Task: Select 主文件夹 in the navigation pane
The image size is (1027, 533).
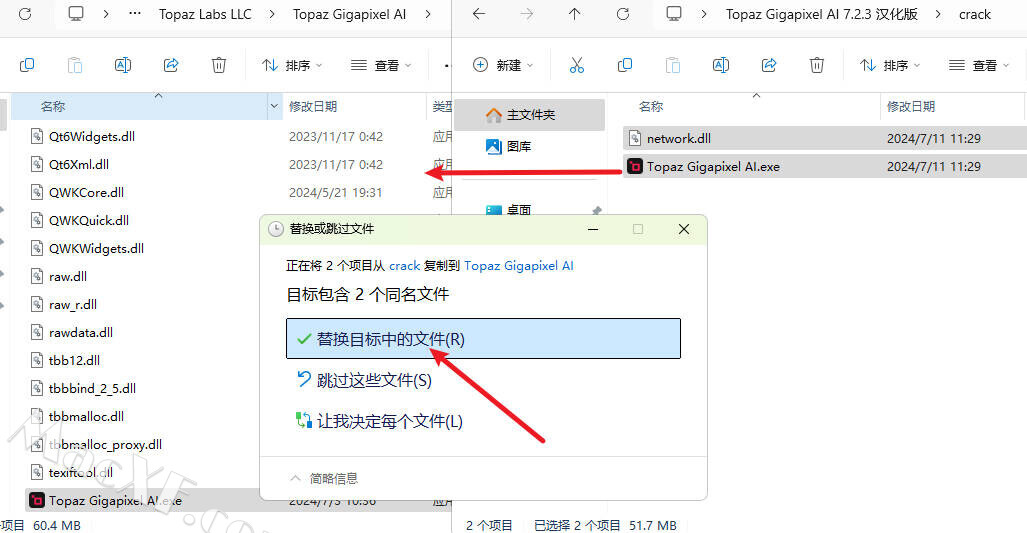Action: tap(529, 115)
